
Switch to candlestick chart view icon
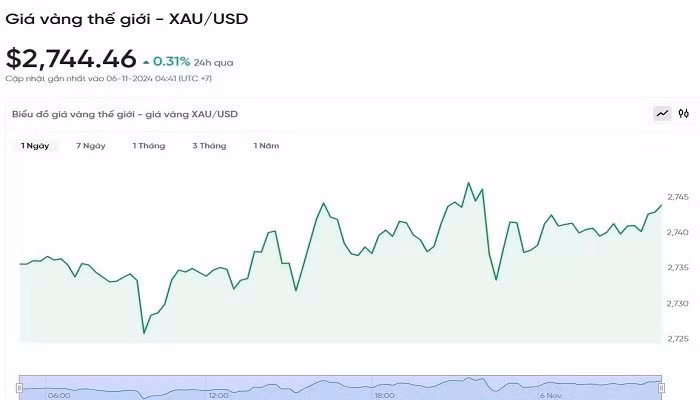click(x=684, y=114)
